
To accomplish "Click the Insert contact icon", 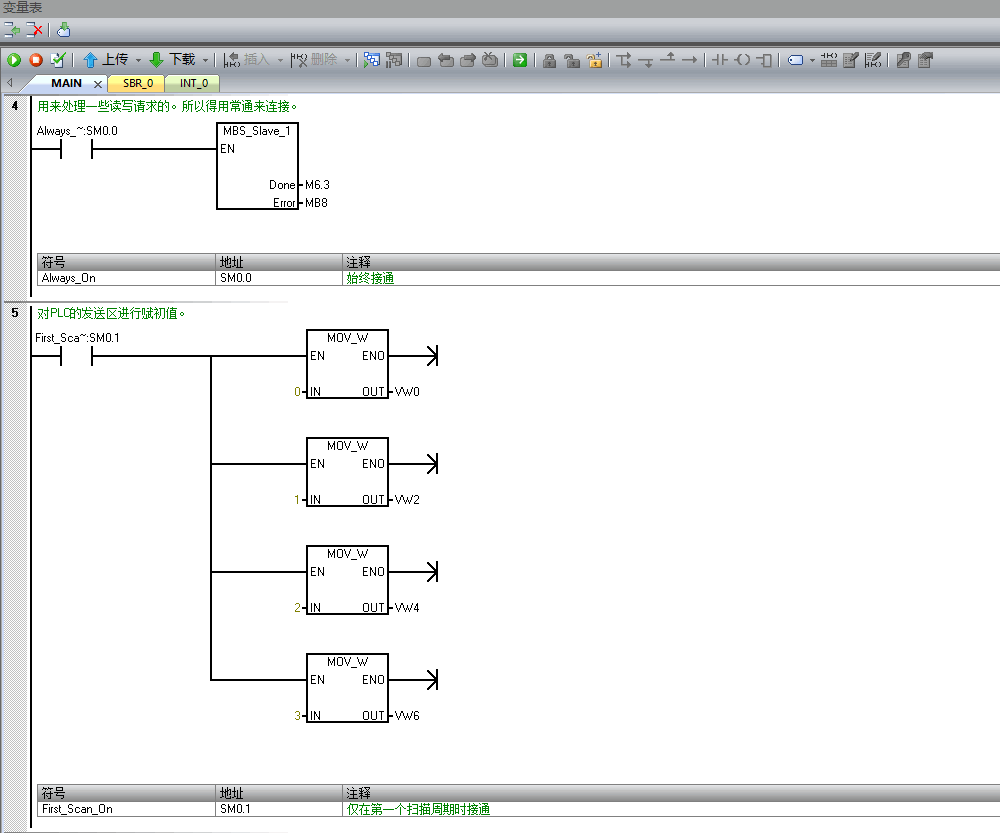I will click(719, 60).
